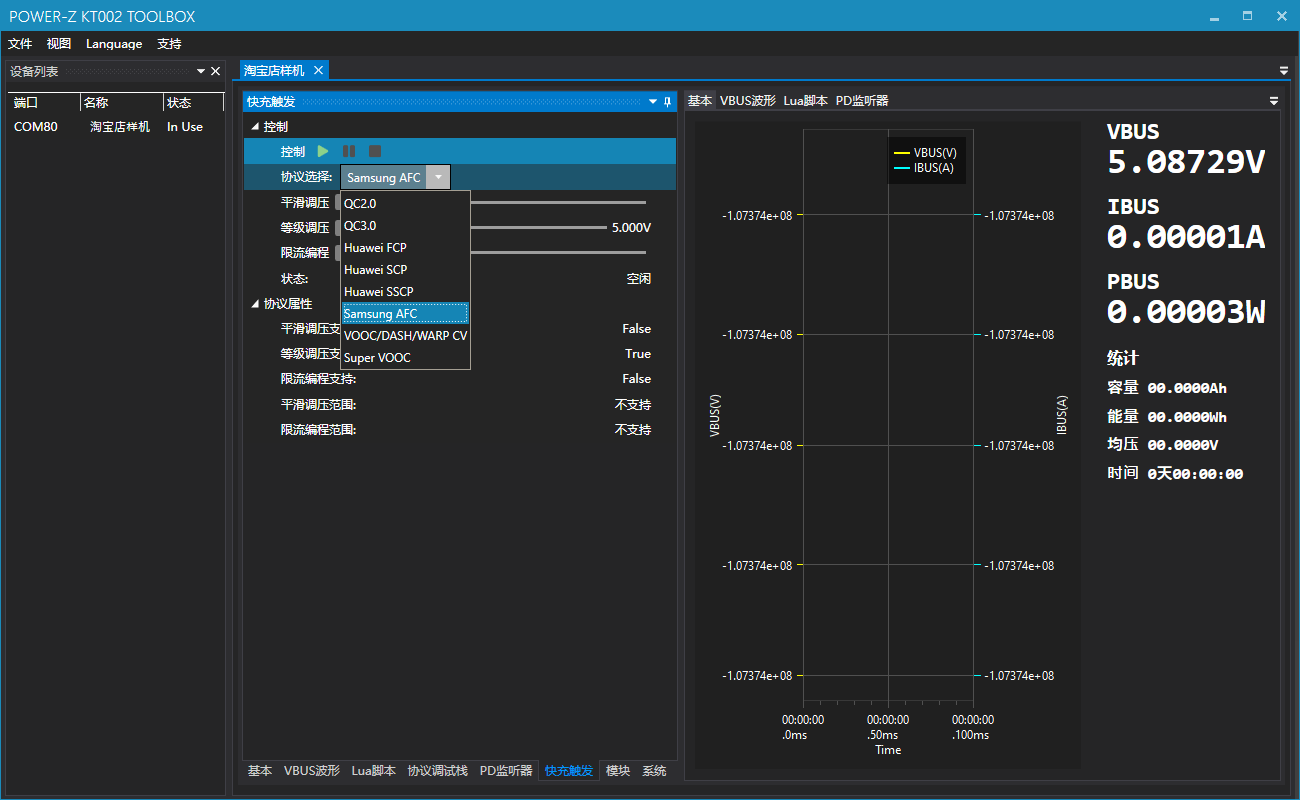This screenshot has height=800, width=1300.
Task: Pin the 快充触发 panel with the pushpin icon
Action: [667, 102]
